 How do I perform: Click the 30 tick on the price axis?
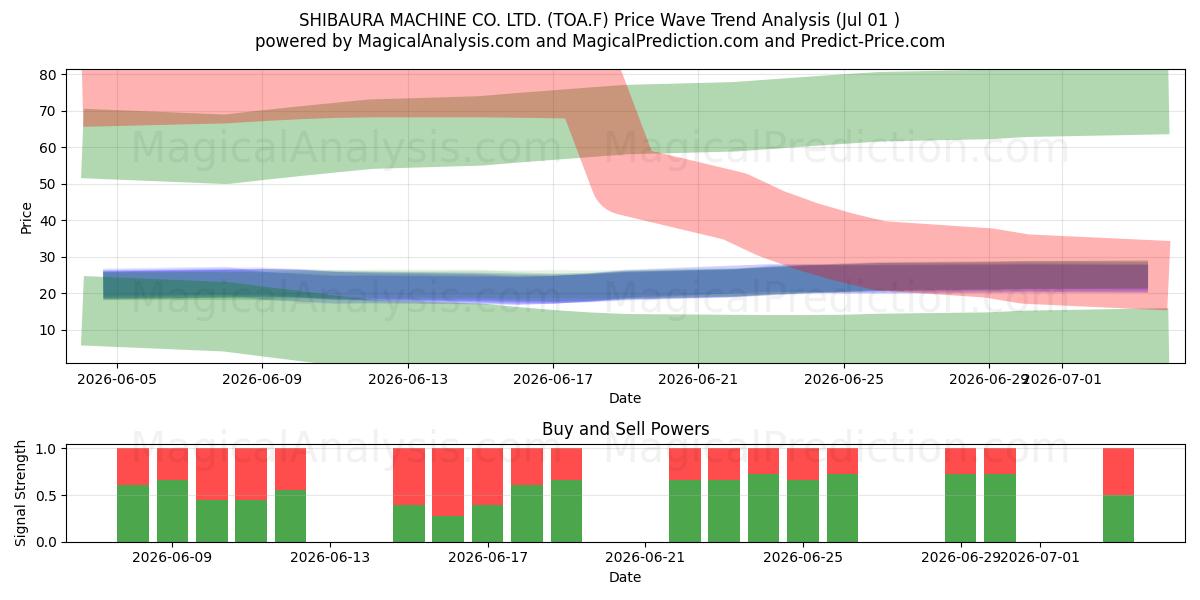click(49, 257)
